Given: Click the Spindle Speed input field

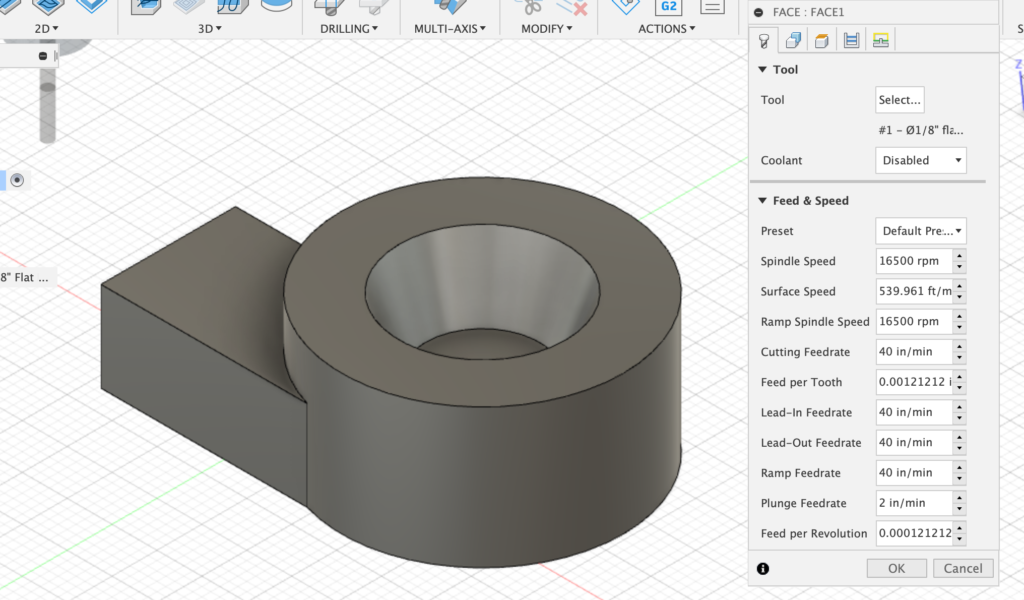Looking at the screenshot, I should coord(912,261).
